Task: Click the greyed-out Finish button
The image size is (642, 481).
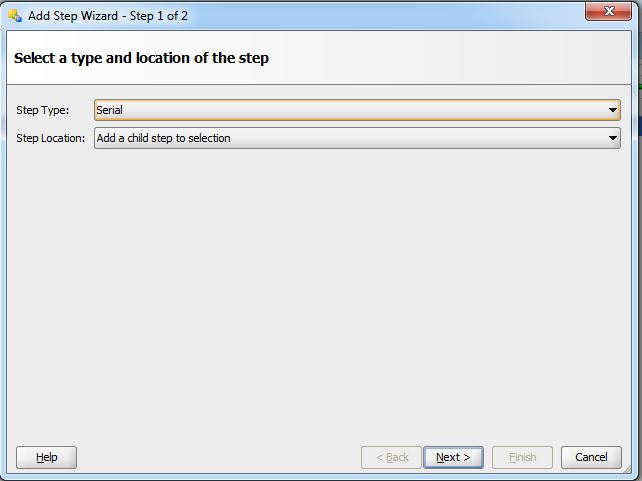Action: [x=522, y=457]
